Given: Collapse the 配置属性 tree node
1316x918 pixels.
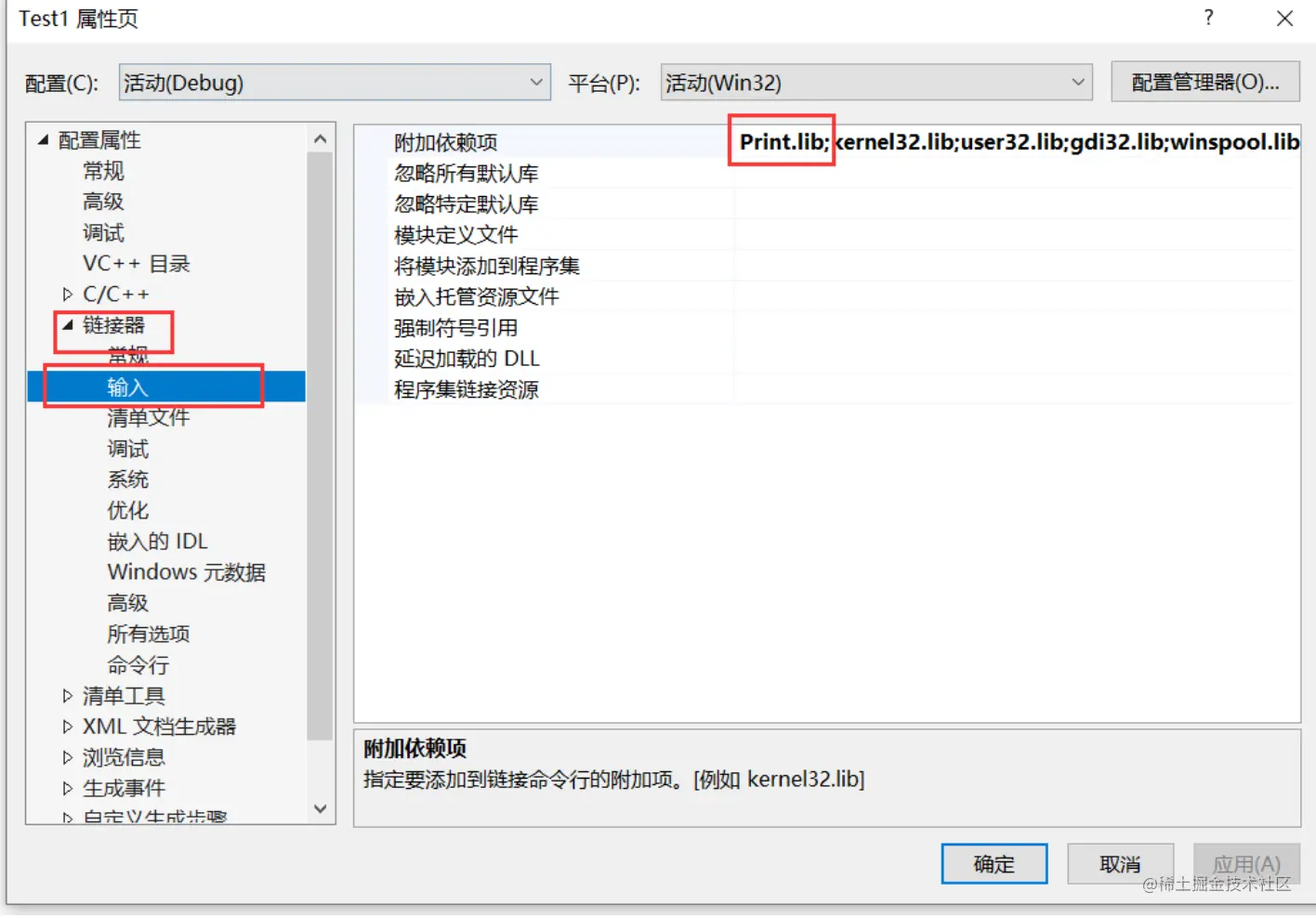Looking at the screenshot, I should point(43,140).
